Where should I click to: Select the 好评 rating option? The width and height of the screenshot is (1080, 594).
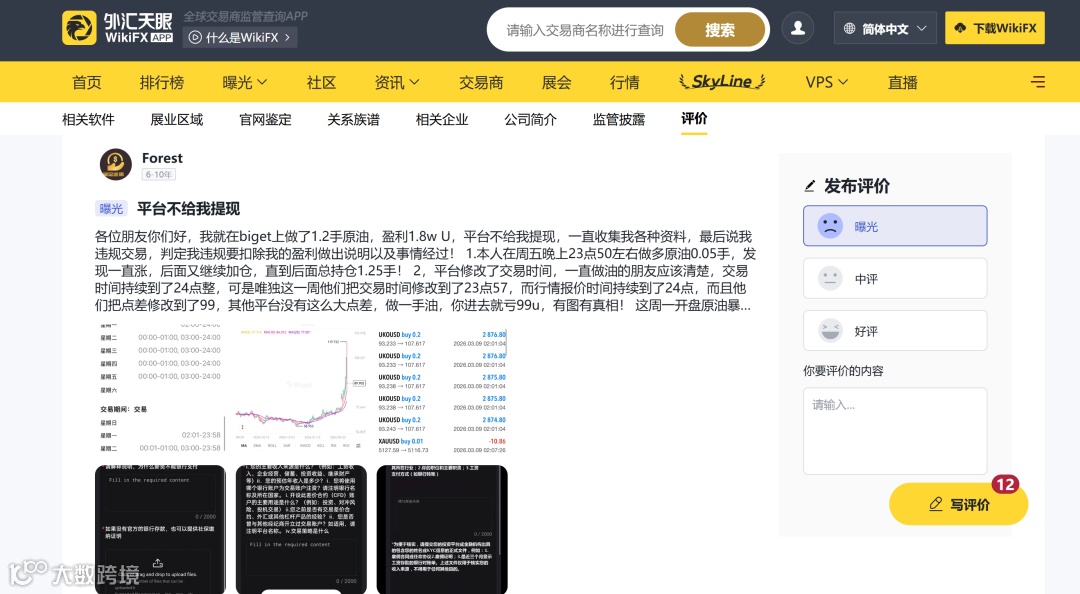click(895, 331)
